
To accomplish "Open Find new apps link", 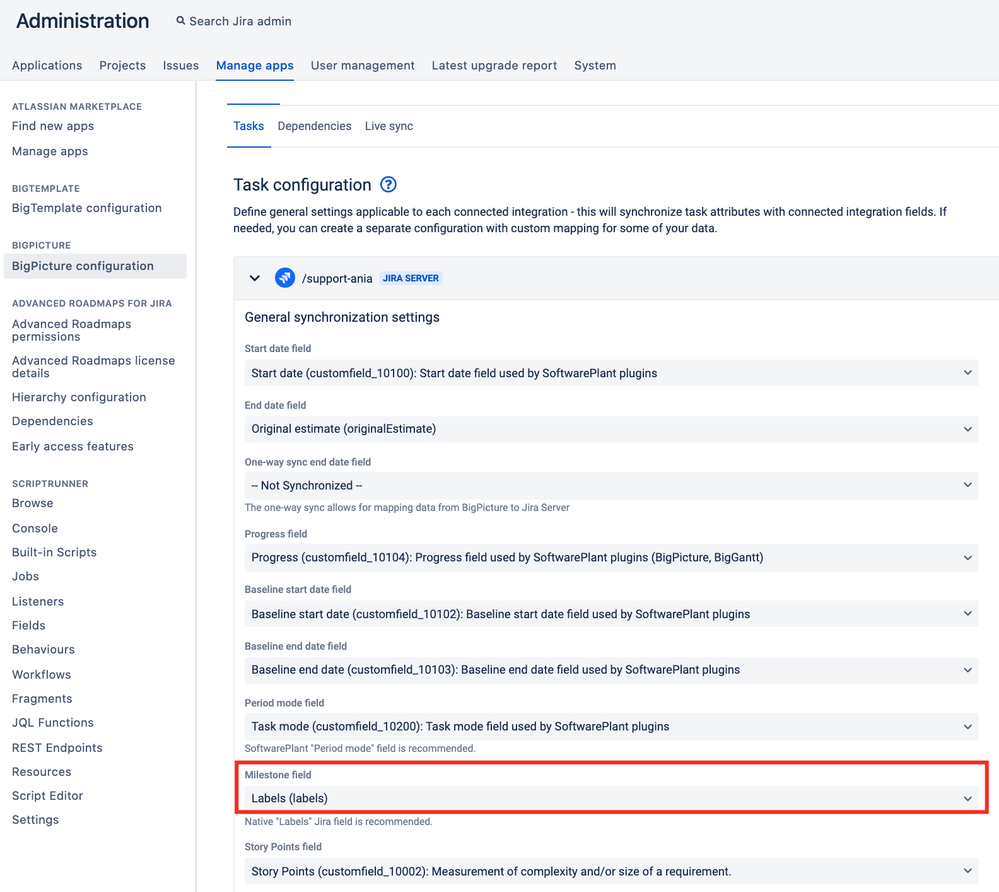I will point(53,126).
